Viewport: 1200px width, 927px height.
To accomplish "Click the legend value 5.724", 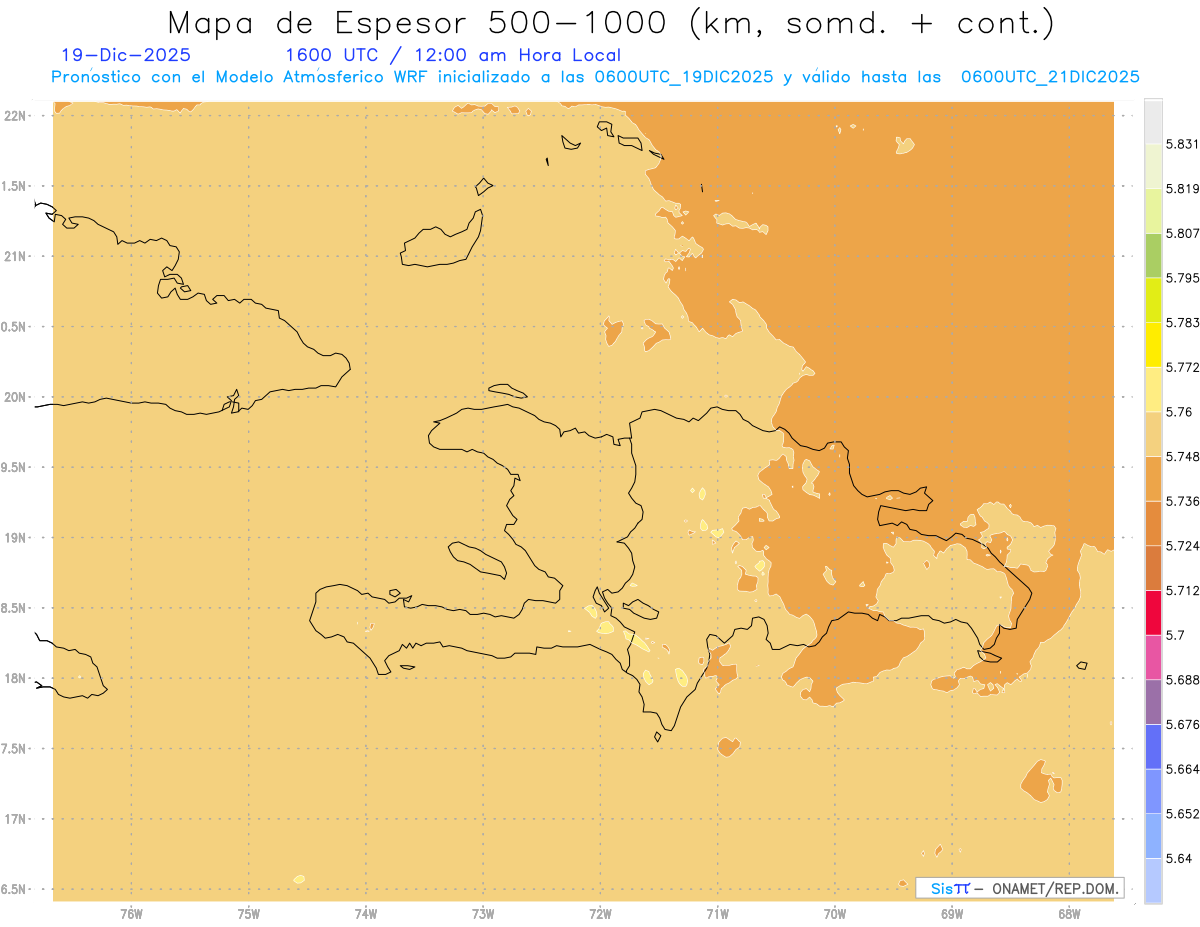I will 1183,546.
